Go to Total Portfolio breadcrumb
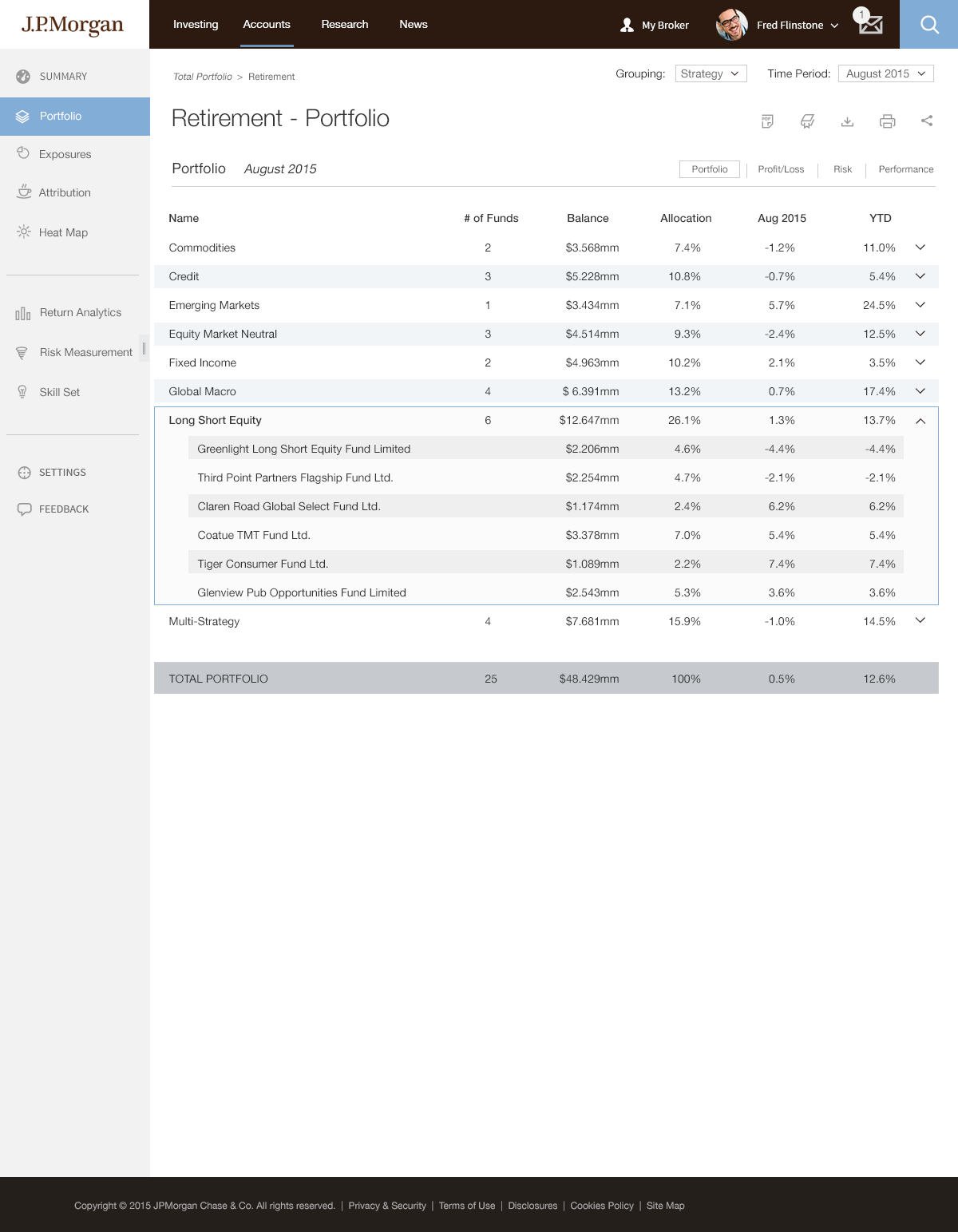 (x=203, y=77)
